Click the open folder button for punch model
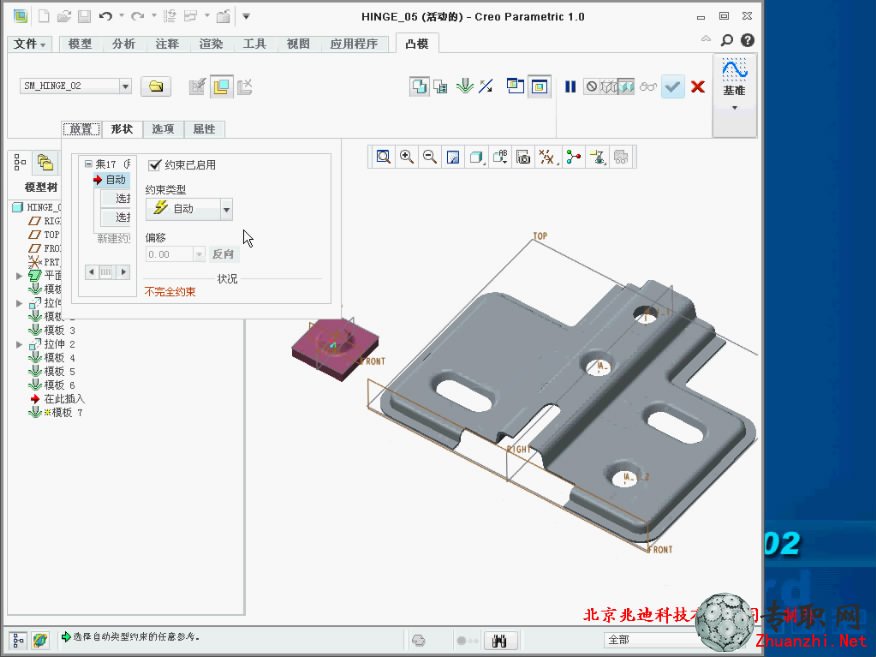 click(x=155, y=87)
